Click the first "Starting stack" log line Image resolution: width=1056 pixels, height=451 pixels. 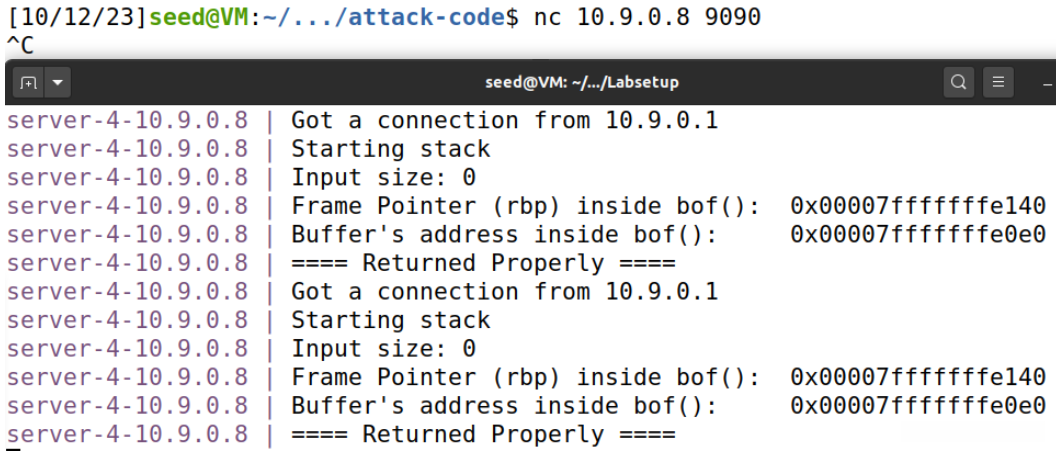tap(390, 150)
